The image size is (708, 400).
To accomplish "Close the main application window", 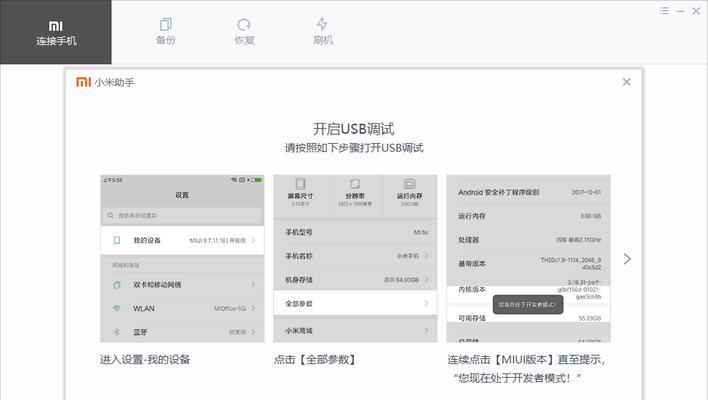I will [696, 11].
